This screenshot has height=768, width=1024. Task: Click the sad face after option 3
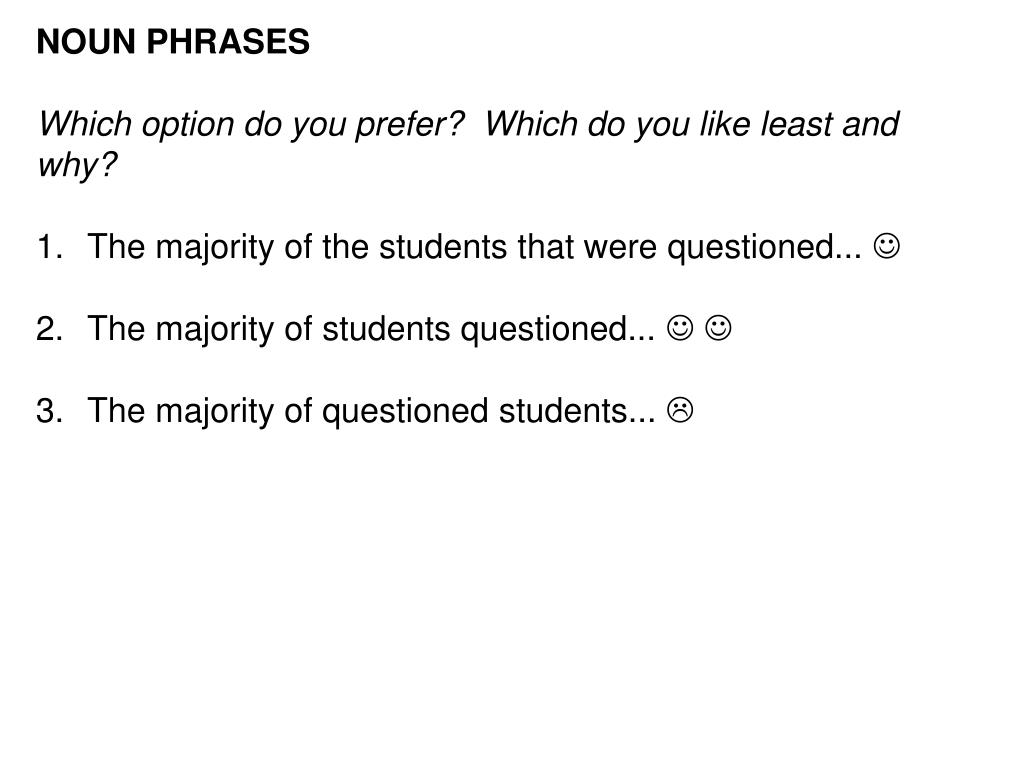pos(680,410)
